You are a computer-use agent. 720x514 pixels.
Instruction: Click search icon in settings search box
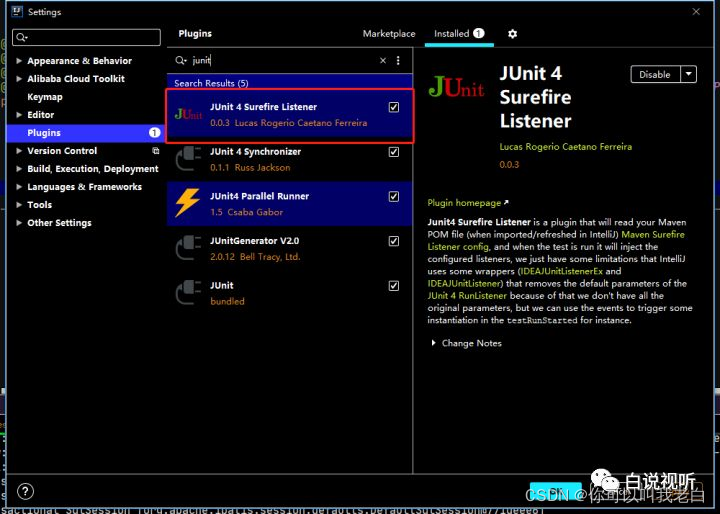coord(21,37)
